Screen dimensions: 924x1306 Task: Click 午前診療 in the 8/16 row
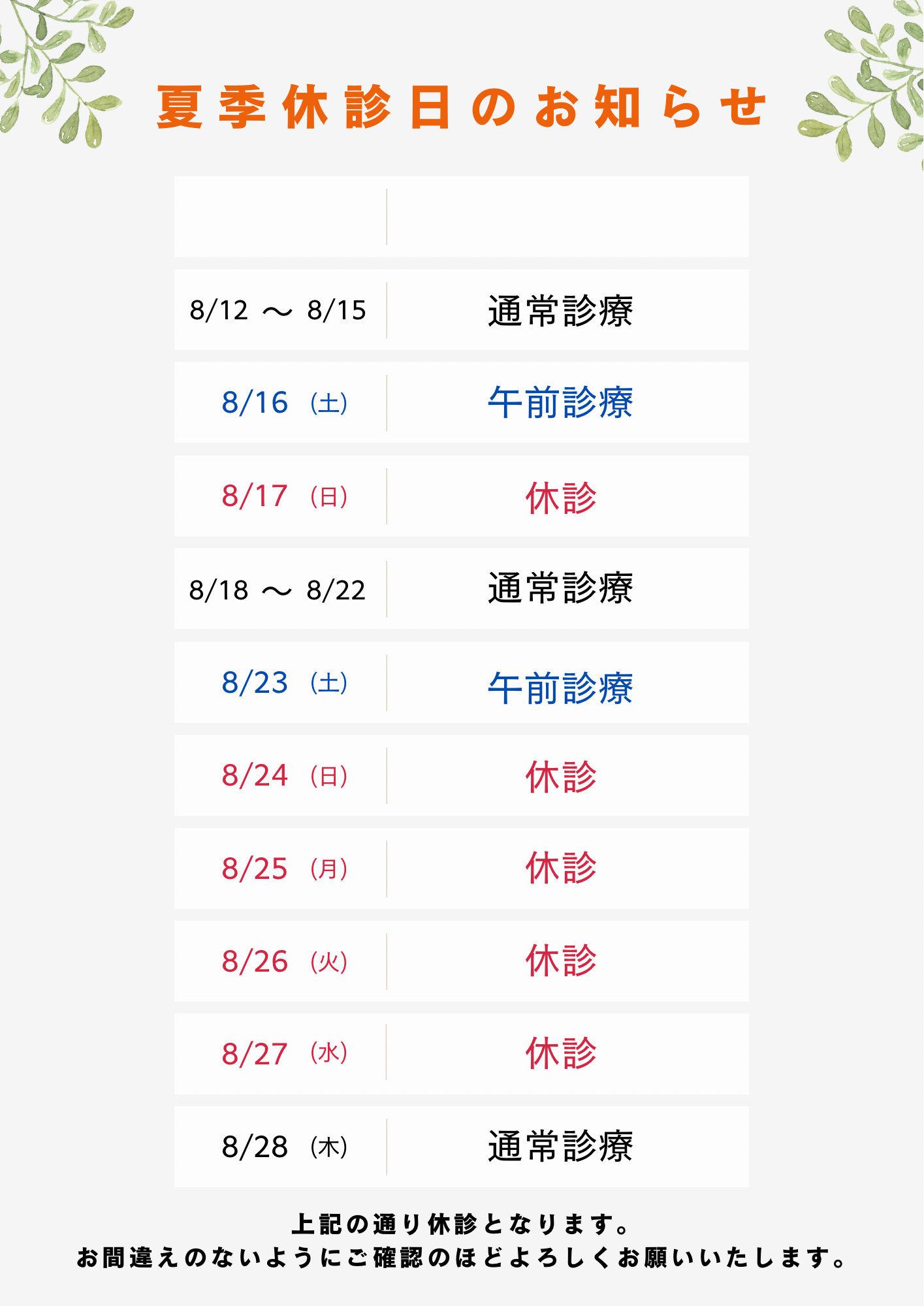pyautogui.click(x=560, y=403)
